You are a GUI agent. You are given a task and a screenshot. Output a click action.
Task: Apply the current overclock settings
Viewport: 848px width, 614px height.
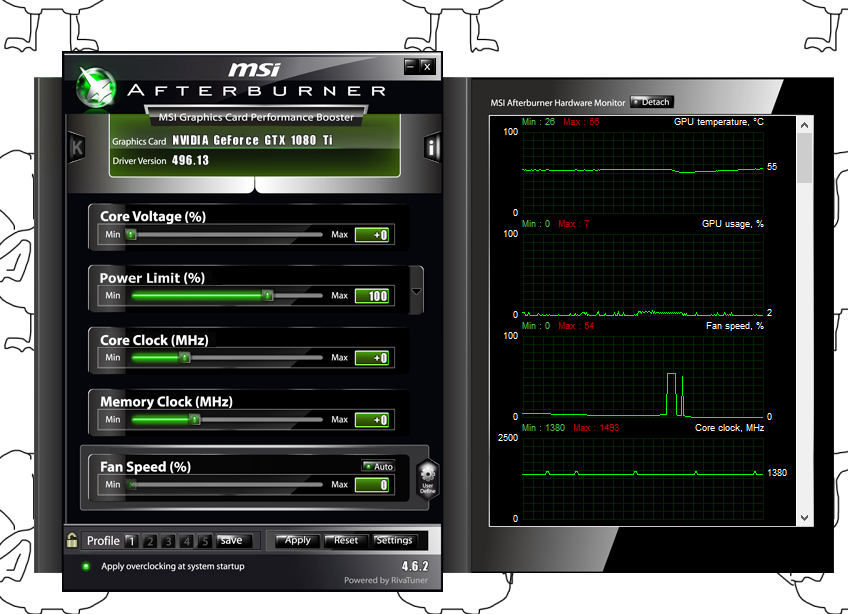pyautogui.click(x=296, y=540)
